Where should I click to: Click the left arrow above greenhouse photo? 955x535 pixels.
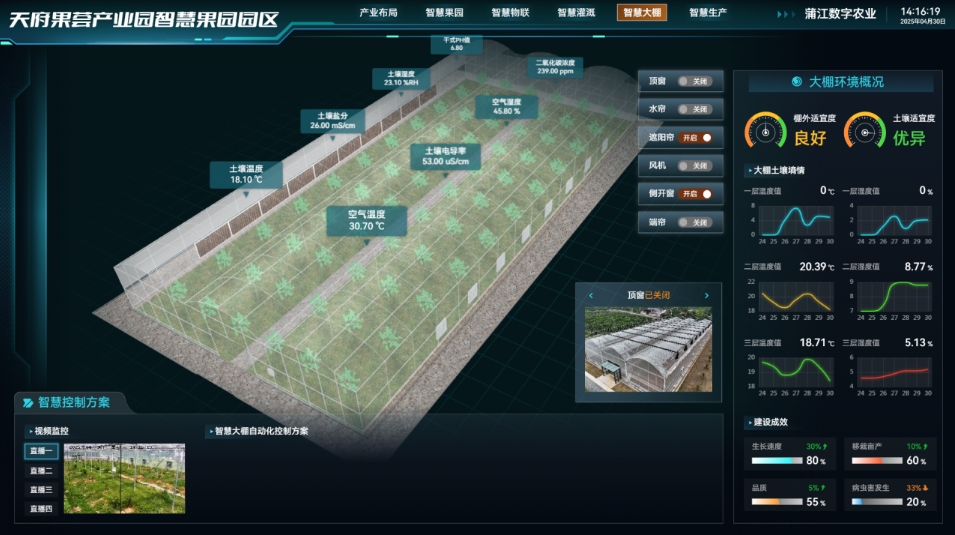coord(591,296)
